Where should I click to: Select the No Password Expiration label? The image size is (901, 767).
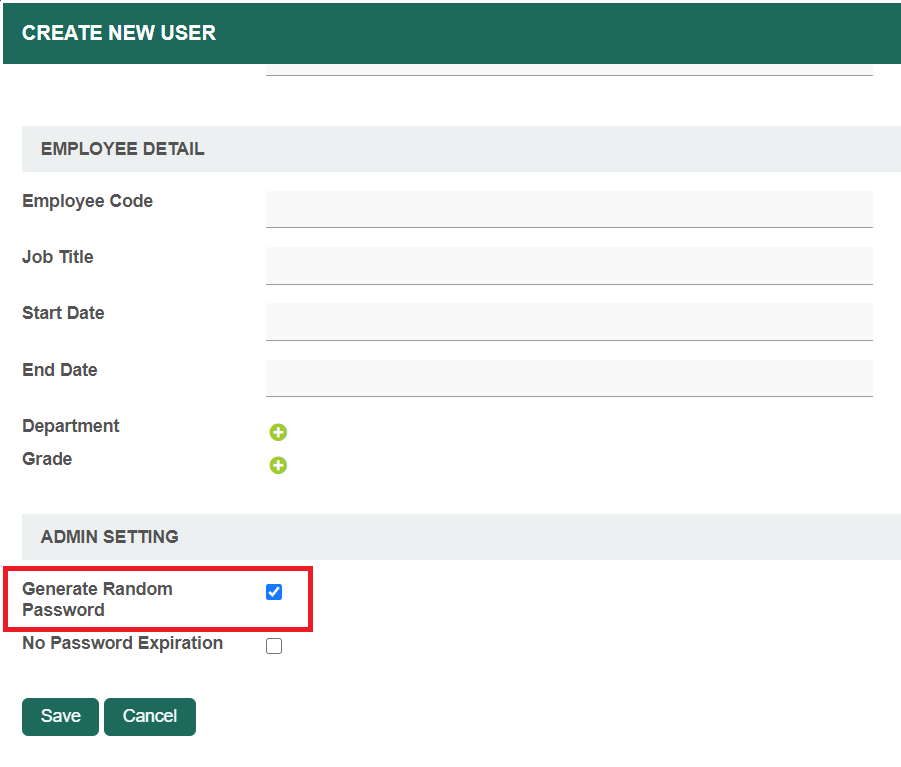click(x=122, y=643)
